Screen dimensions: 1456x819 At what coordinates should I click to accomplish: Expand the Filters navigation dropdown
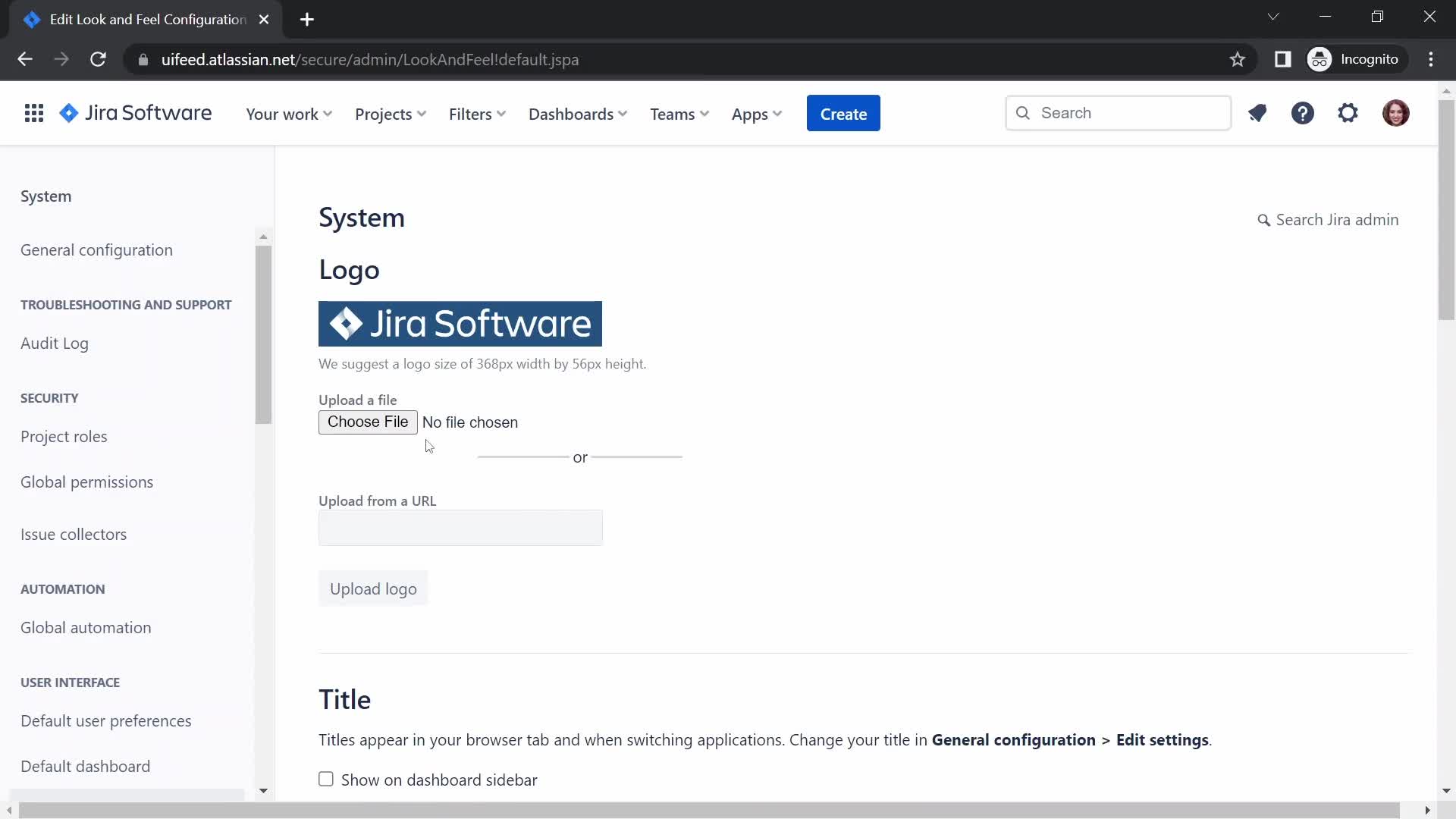[x=478, y=113]
